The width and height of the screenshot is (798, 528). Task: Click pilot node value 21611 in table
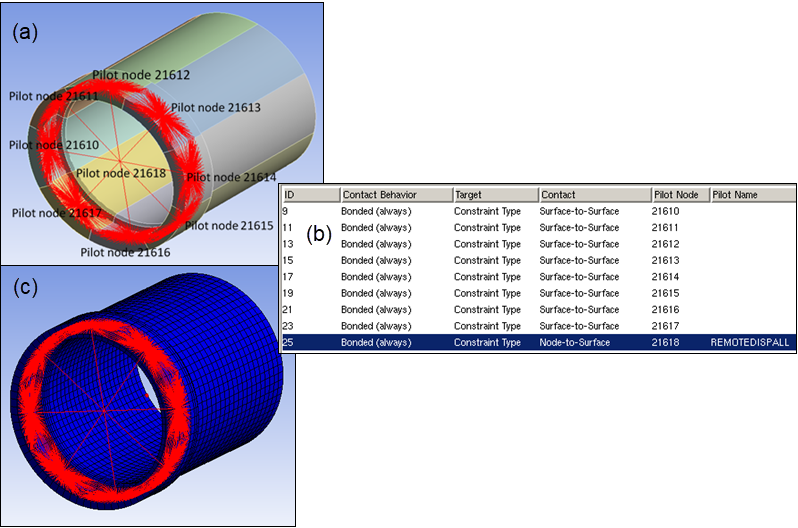[665, 228]
